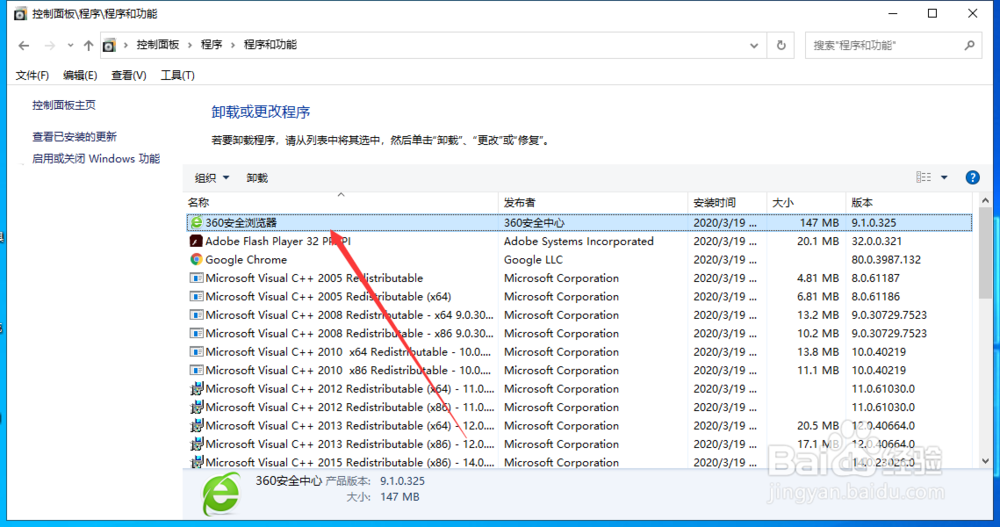Click the Back navigation arrow
The width and height of the screenshot is (1000, 527).
24,45
